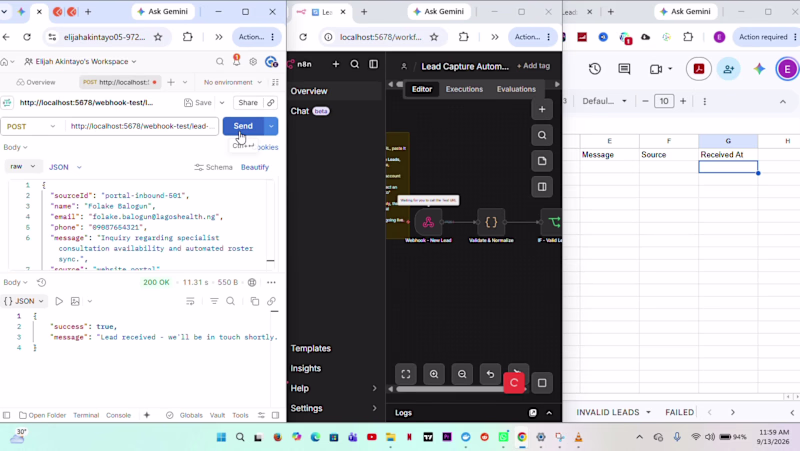Open Postman search via magnifier icon
Image resolution: width=800 pixels, height=451 pixels.
tap(220, 62)
